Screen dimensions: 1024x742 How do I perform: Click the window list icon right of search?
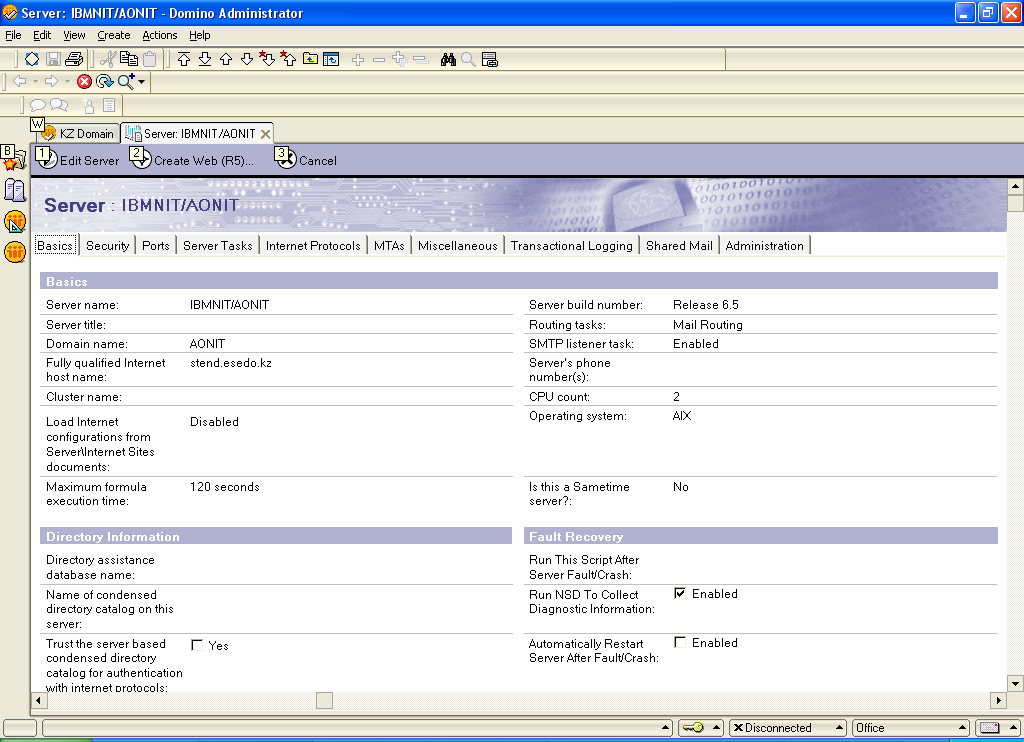pyautogui.click(x=490, y=60)
